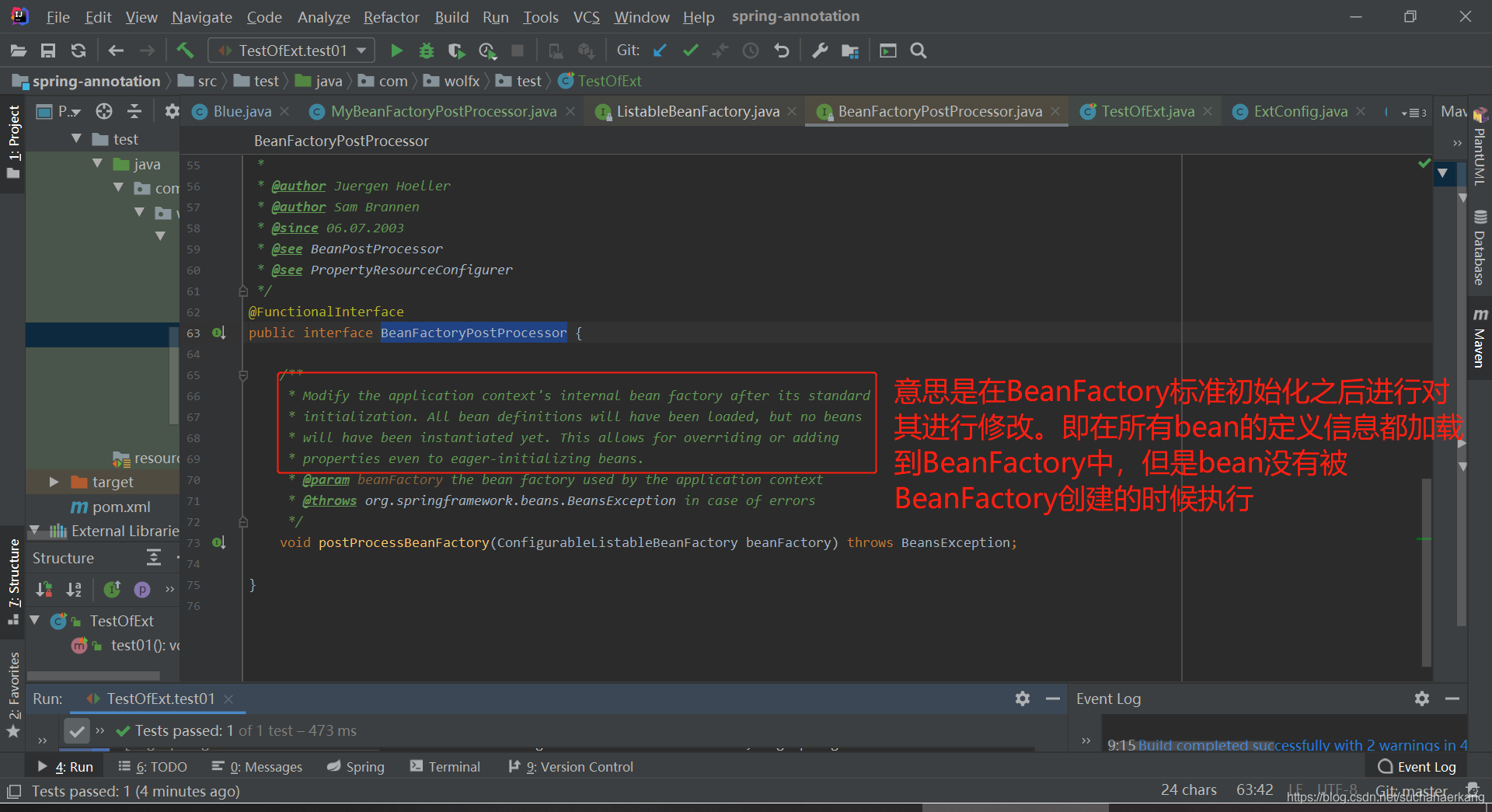Open the Terminal tool window

tap(445, 767)
